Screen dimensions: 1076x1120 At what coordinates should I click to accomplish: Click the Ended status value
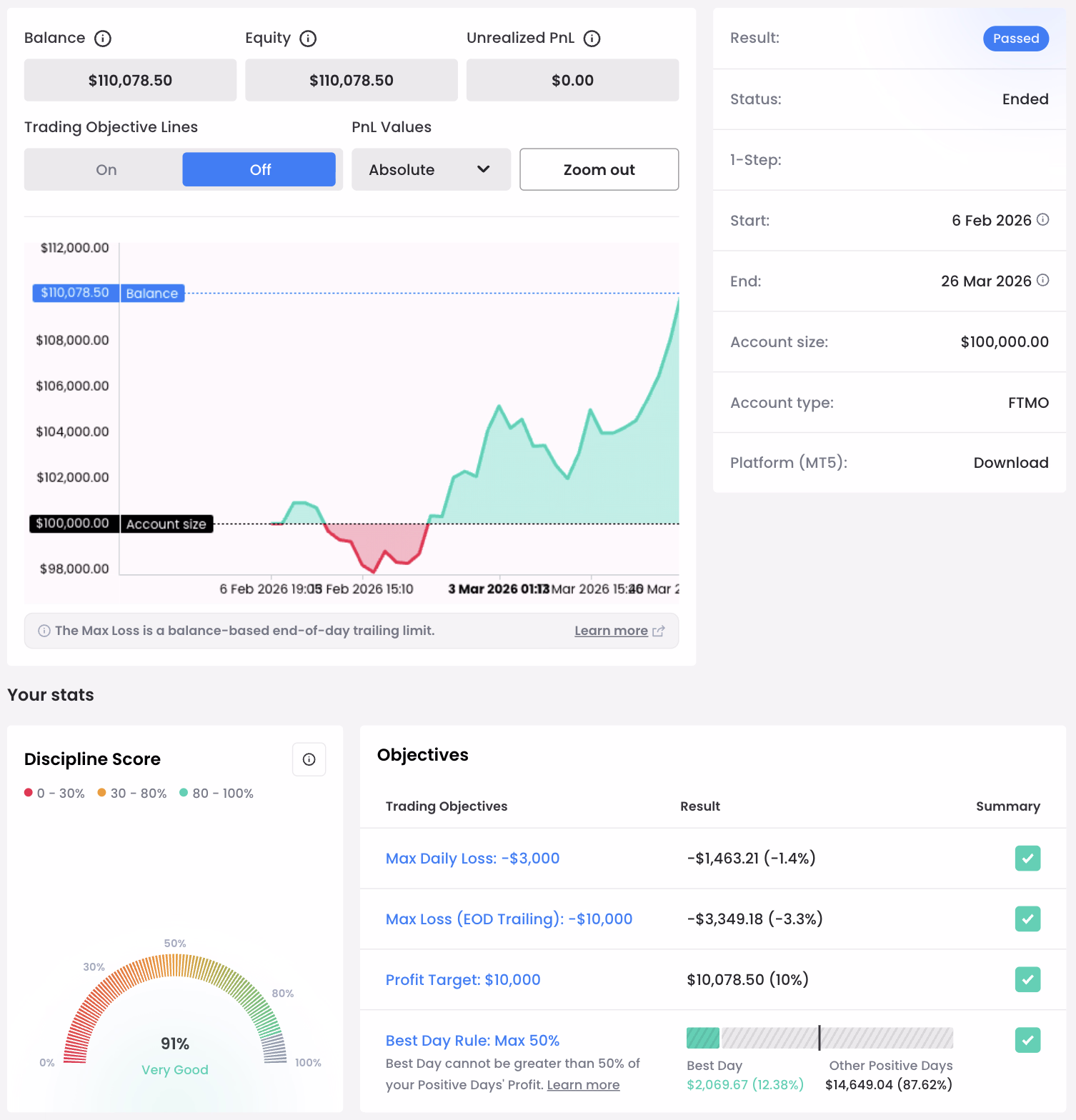pos(1025,99)
